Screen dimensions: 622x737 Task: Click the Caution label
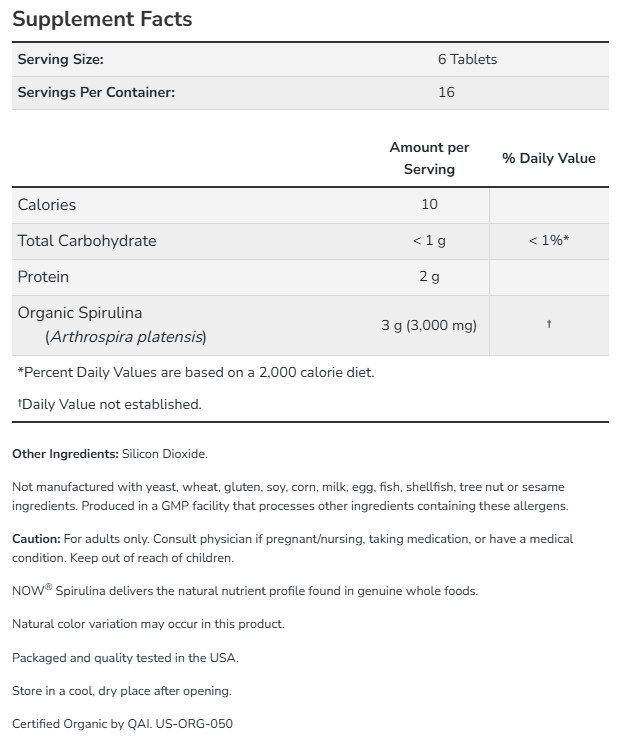tap(36, 539)
